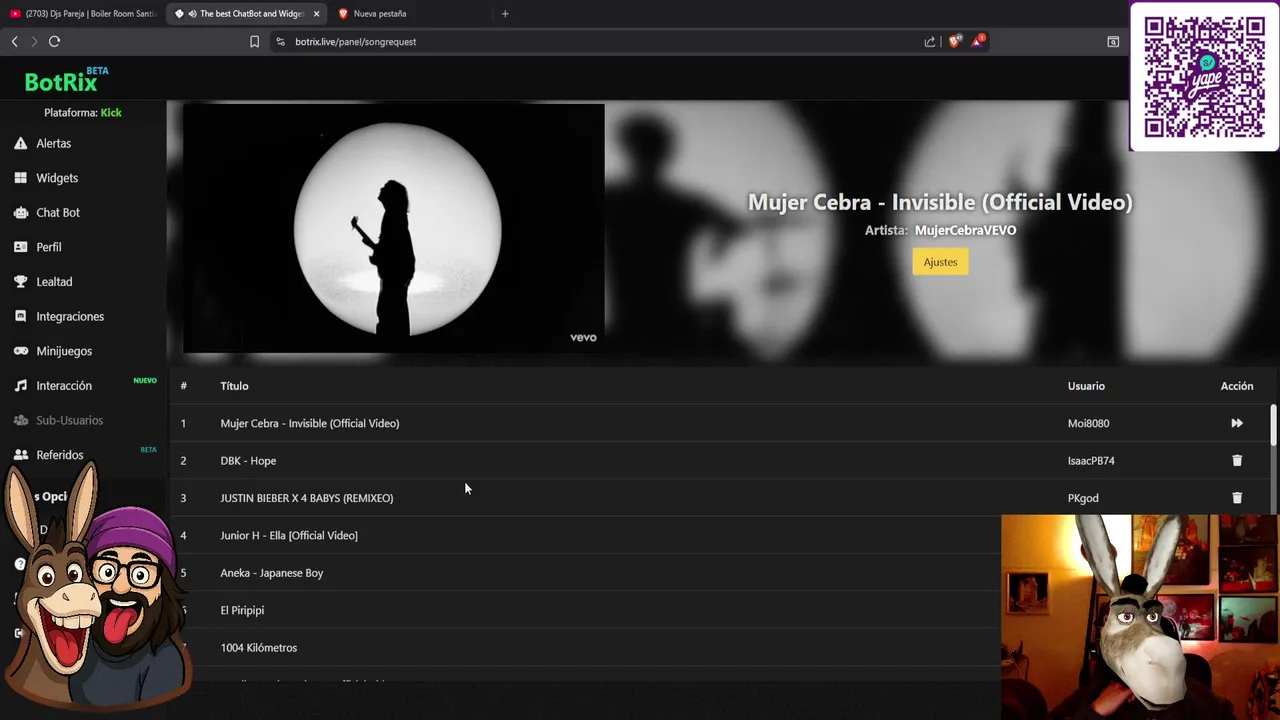Image resolution: width=1280 pixels, height=720 pixels.
Task: Go forward in browser history
Action: coord(34,41)
